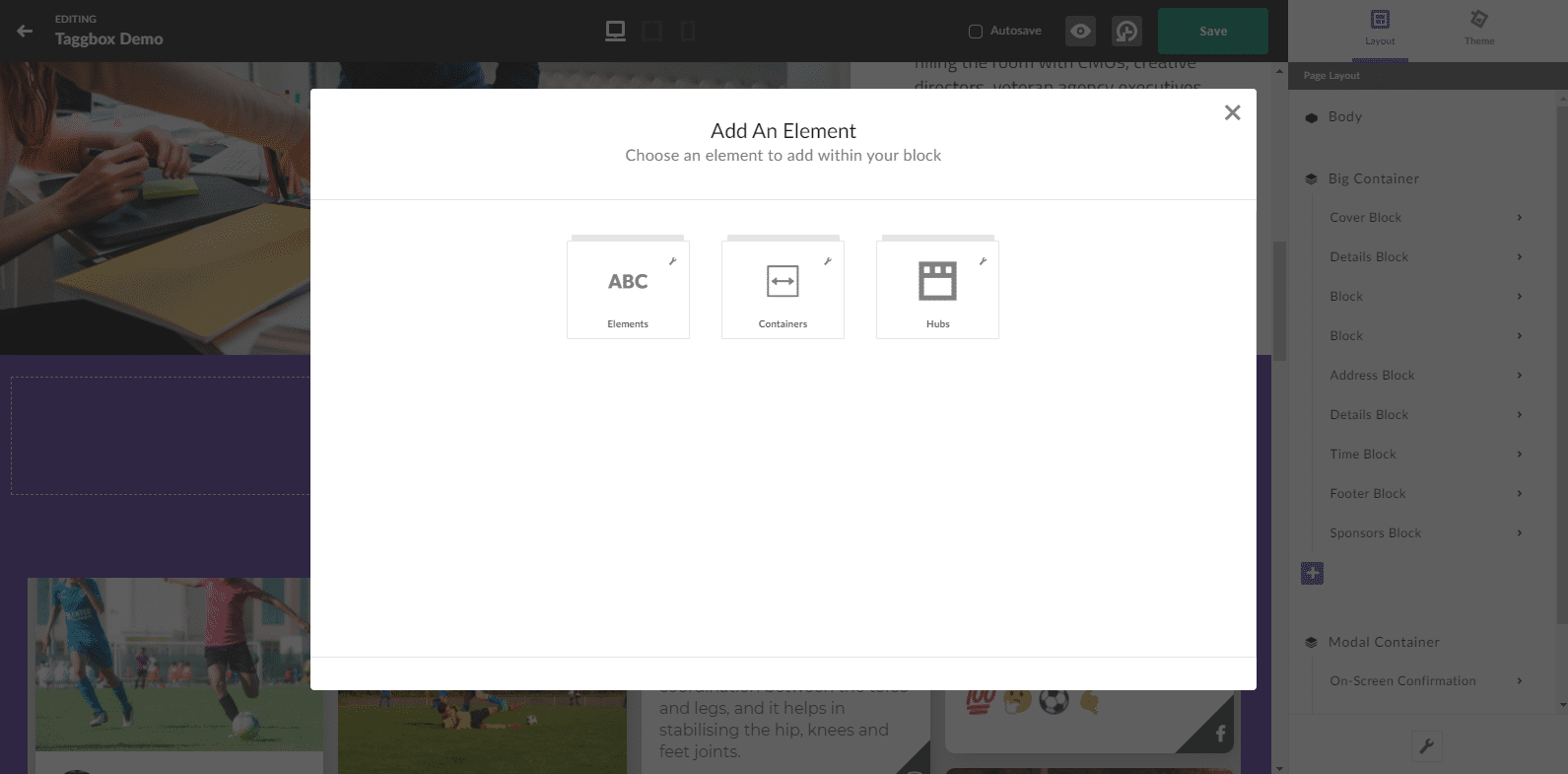
Task: Choose the Hubs tile
Action: tap(937, 290)
